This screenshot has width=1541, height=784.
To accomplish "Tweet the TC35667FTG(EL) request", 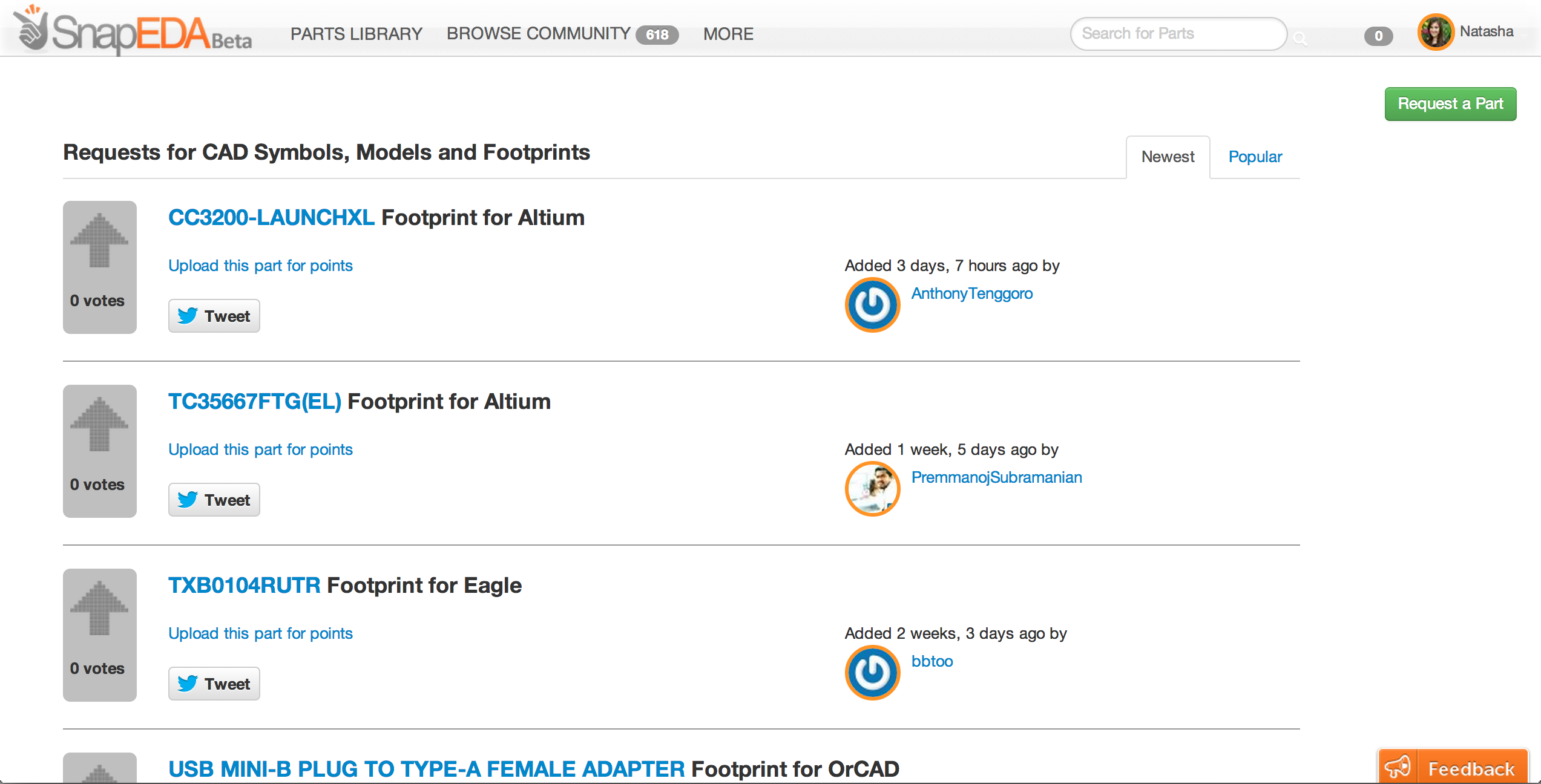I will 214,500.
